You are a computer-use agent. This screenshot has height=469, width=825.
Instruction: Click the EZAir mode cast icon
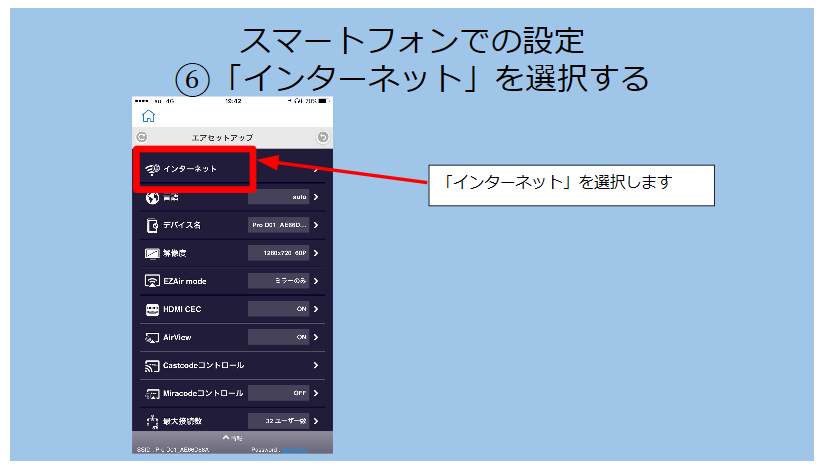[152, 282]
